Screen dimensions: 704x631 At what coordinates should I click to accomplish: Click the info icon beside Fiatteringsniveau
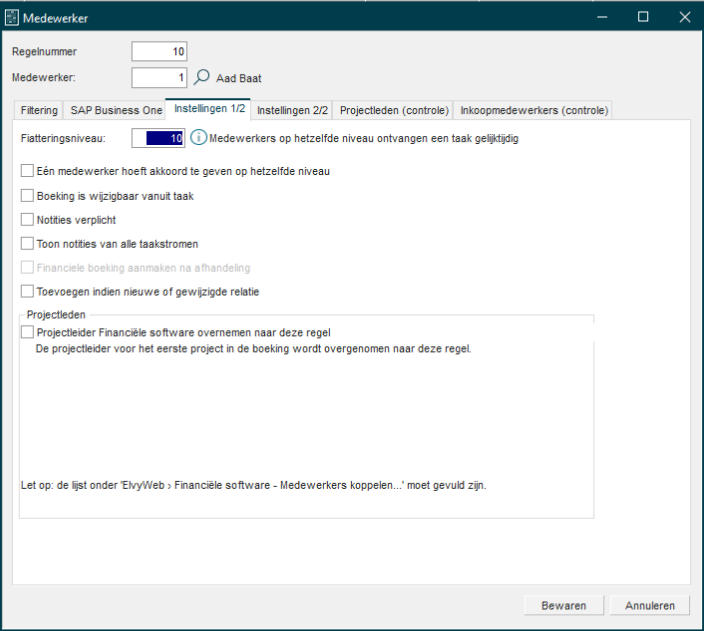click(199, 138)
